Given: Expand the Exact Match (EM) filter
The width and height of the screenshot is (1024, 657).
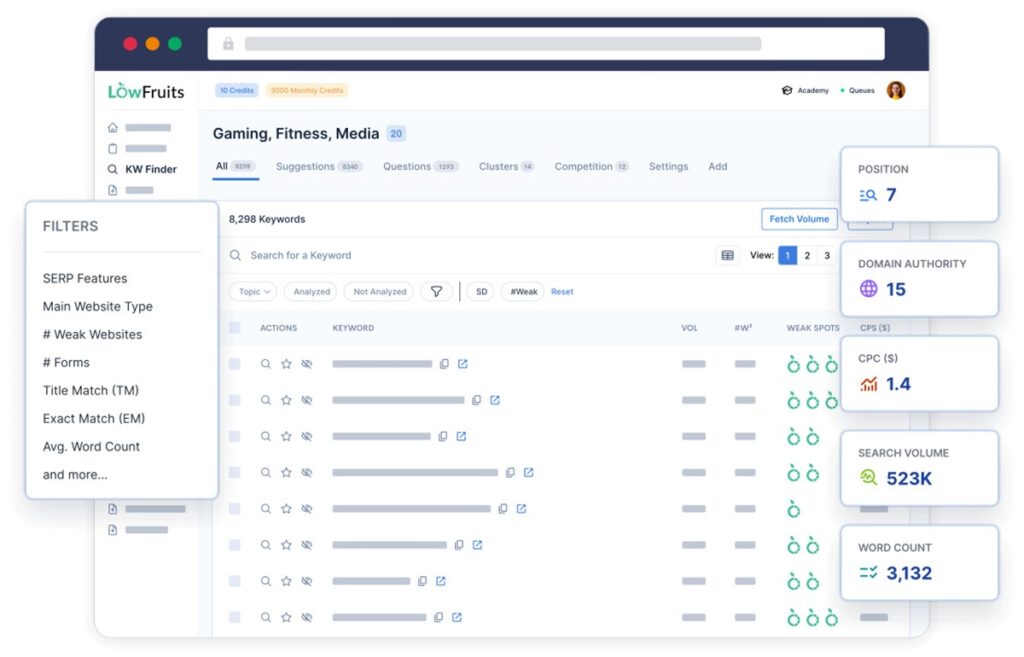Looking at the screenshot, I should (x=94, y=419).
